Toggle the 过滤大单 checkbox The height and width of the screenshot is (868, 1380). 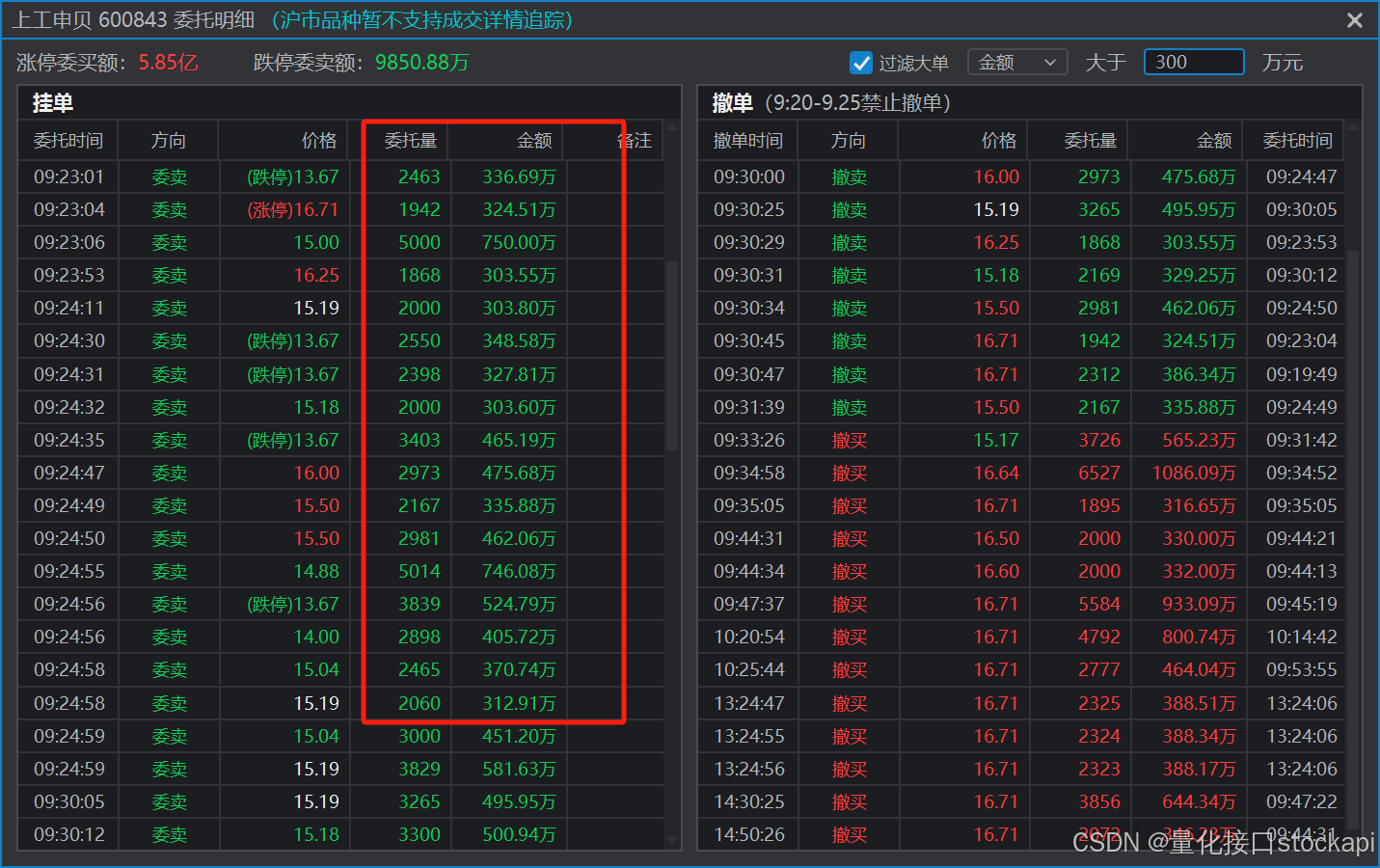click(x=861, y=63)
